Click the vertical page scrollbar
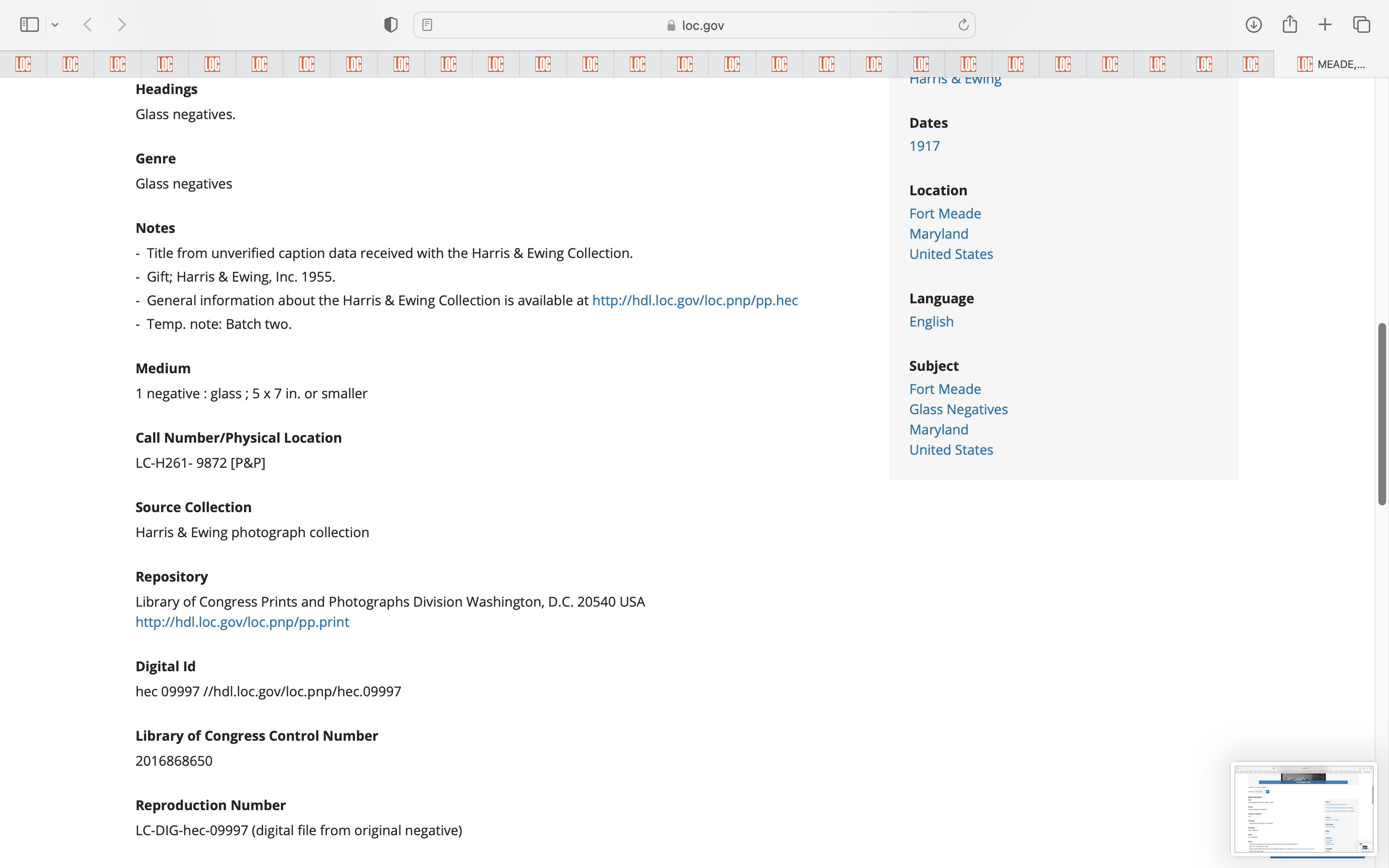The width and height of the screenshot is (1389, 868). tap(1382, 413)
